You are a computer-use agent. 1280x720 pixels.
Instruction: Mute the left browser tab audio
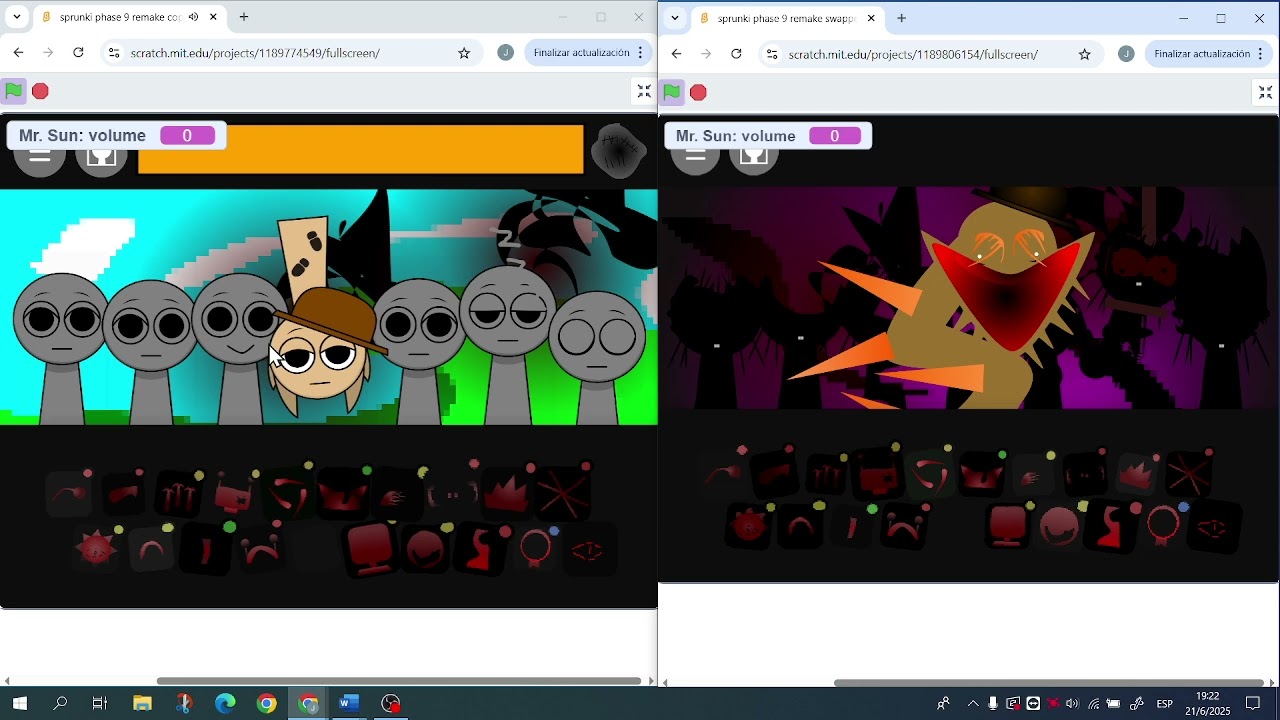193,17
